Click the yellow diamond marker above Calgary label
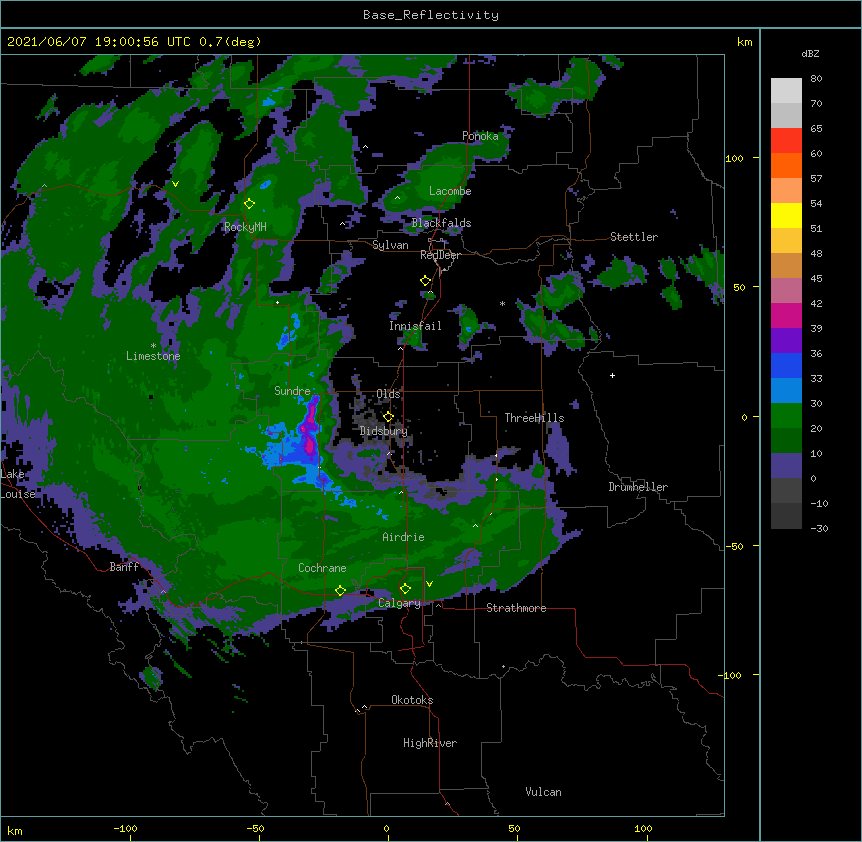 coord(405,589)
